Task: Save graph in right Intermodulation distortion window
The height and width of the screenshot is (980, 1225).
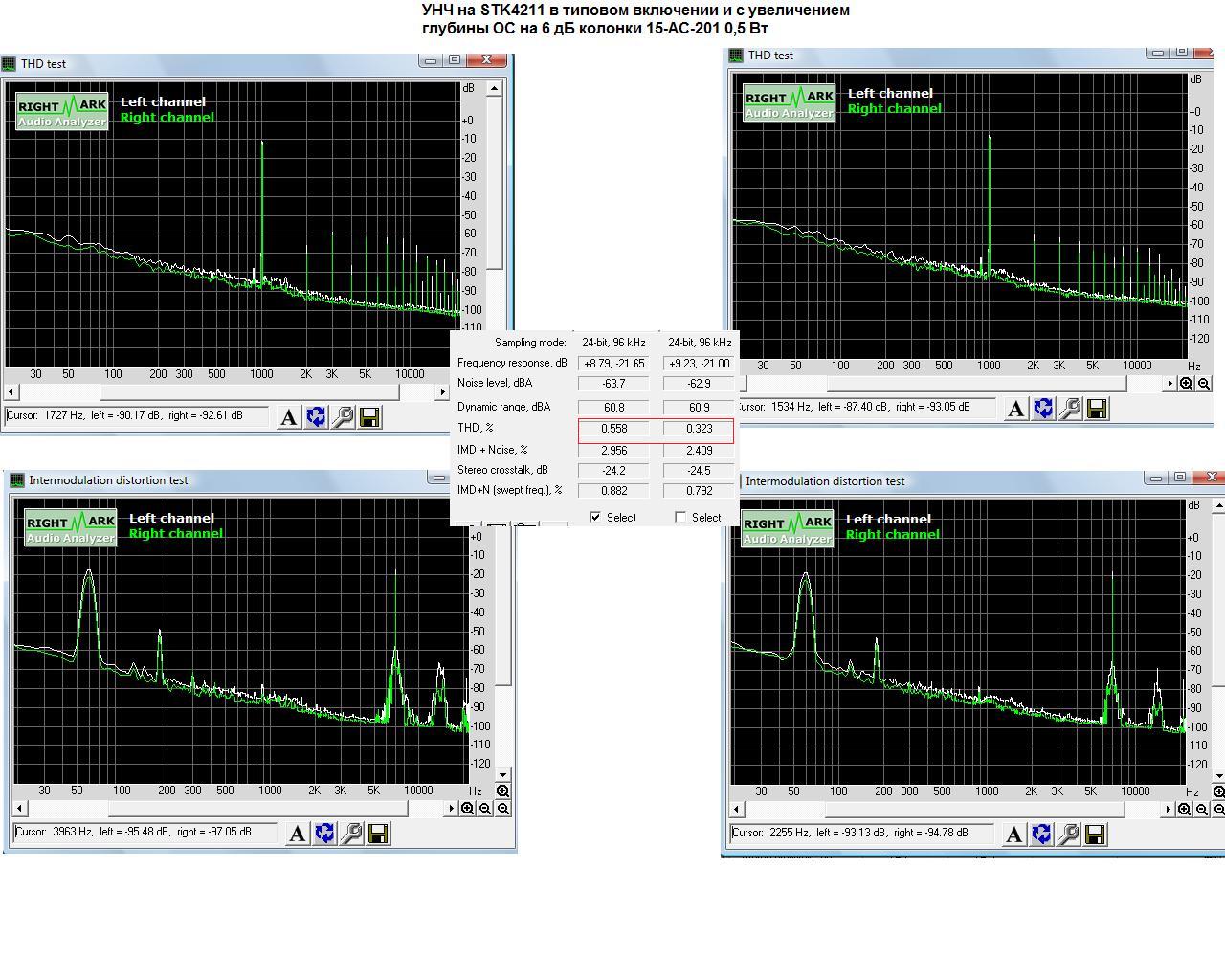Action: point(1095,835)
